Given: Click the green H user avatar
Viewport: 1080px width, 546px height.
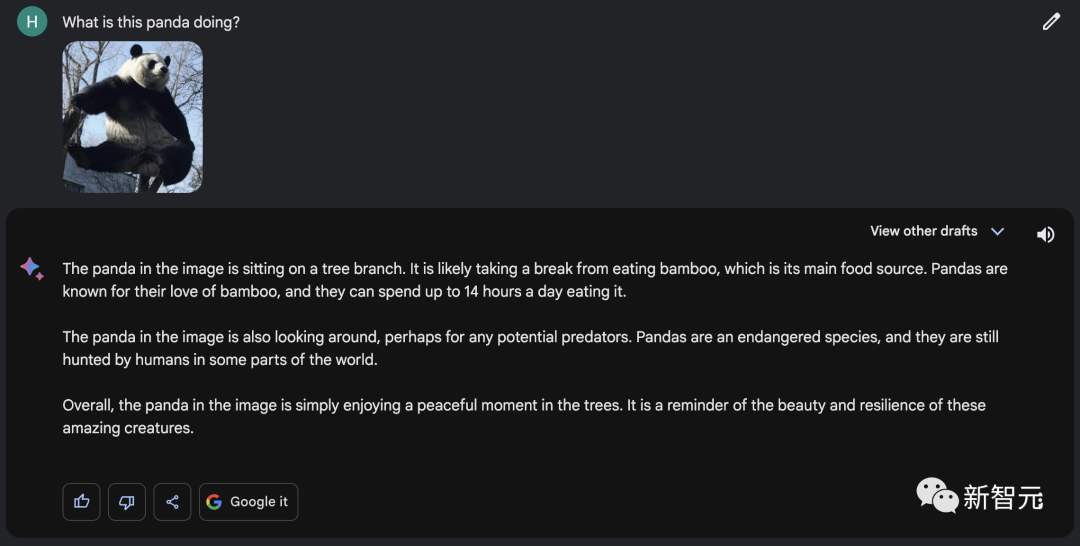Looking at the screenshot, I should [x=32, y=21].
